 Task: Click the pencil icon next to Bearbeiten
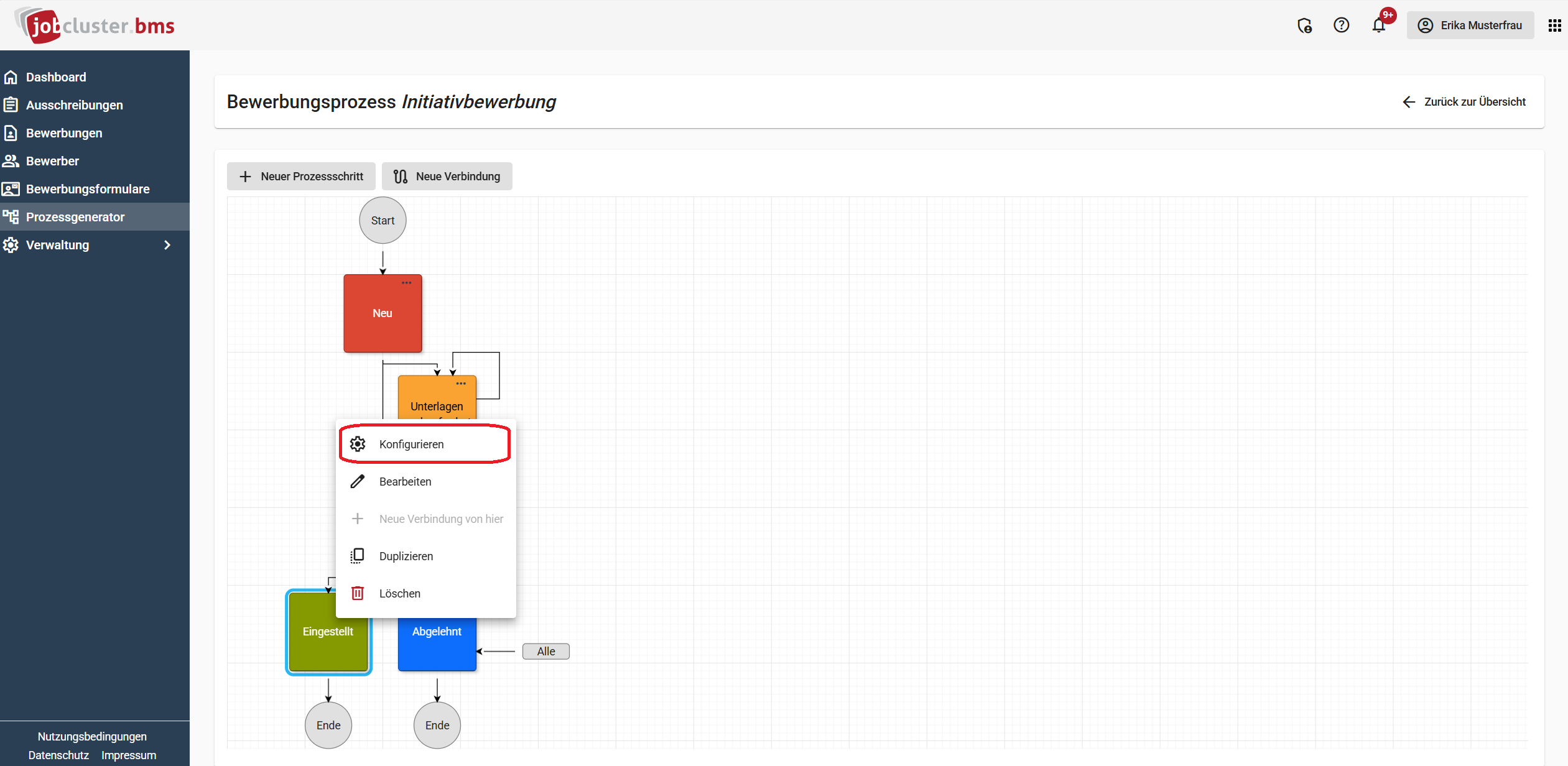point(357,481)
